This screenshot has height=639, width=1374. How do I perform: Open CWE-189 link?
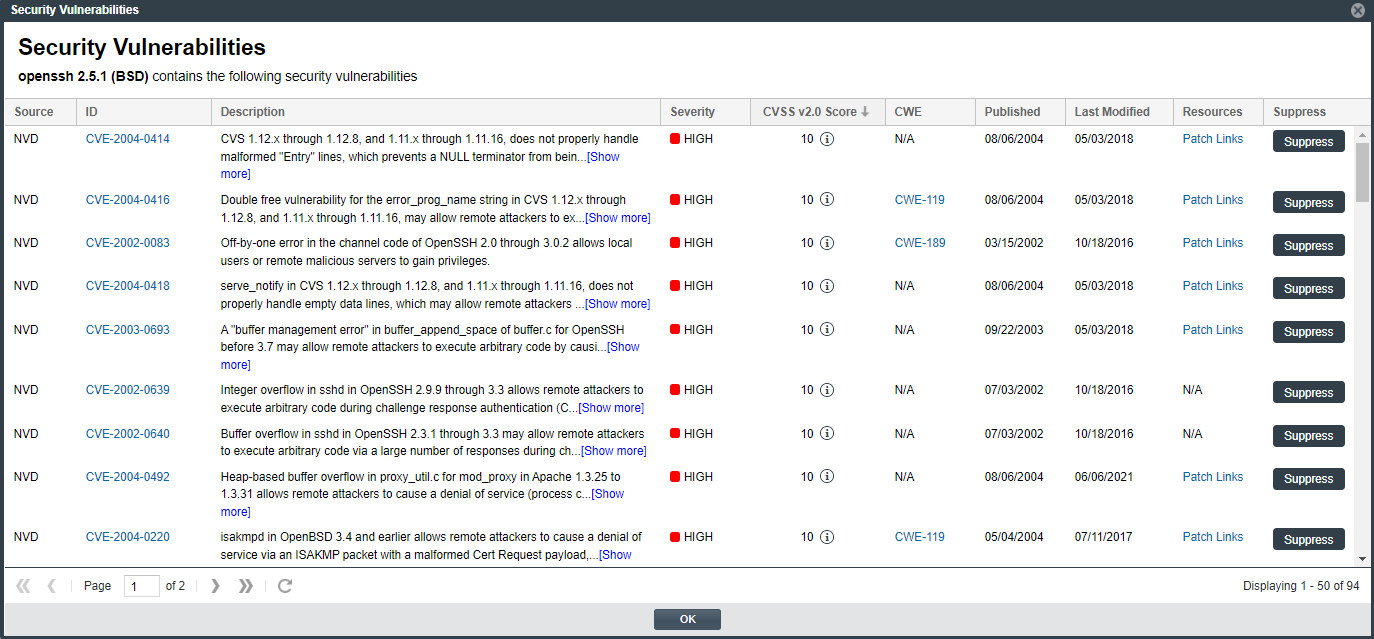pos(920,243)
